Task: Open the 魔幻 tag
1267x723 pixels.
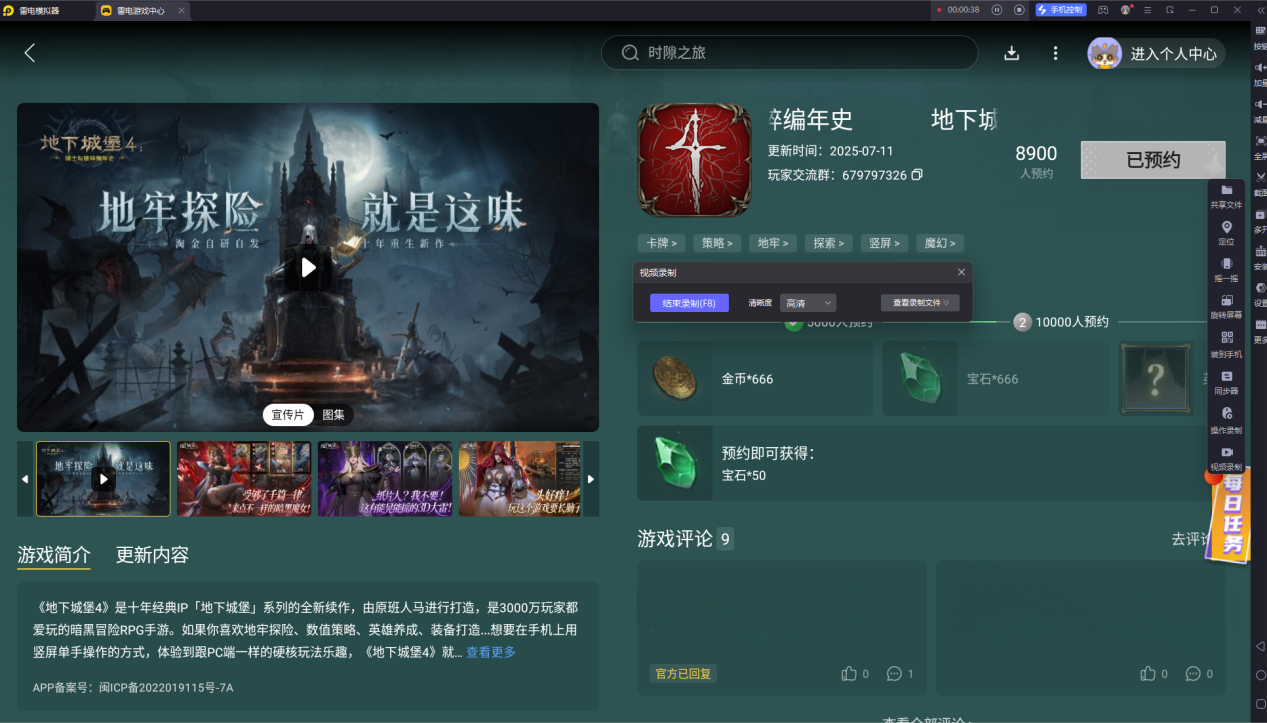Action: 940,243
